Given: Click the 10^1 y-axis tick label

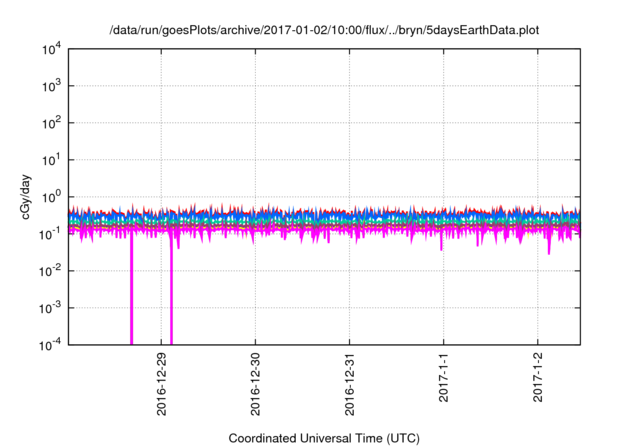Looking at the screenshot, I should click(51, 160).
